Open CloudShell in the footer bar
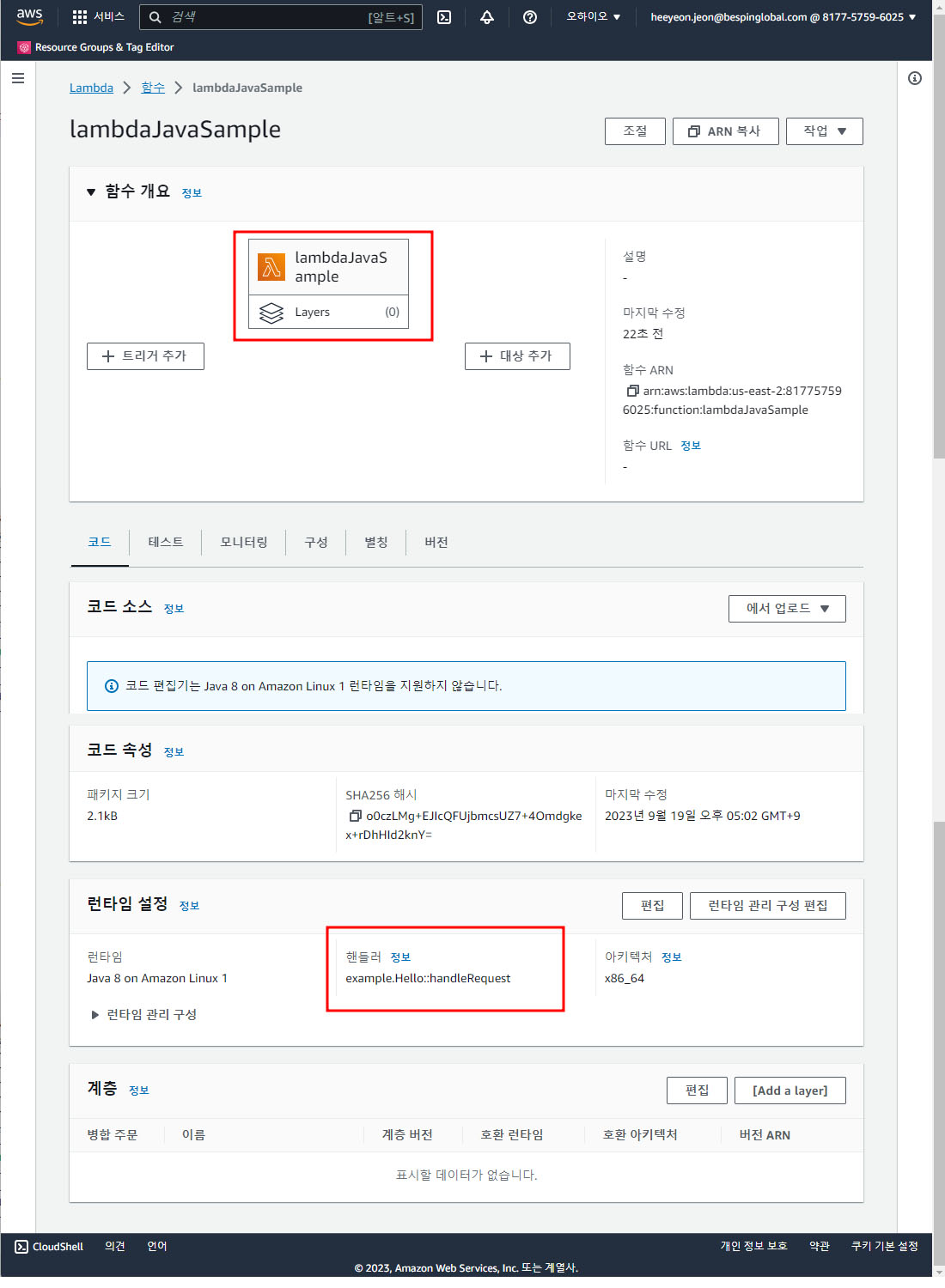The height and width of the screenshot is (1288, 945). coord(49,1247)
